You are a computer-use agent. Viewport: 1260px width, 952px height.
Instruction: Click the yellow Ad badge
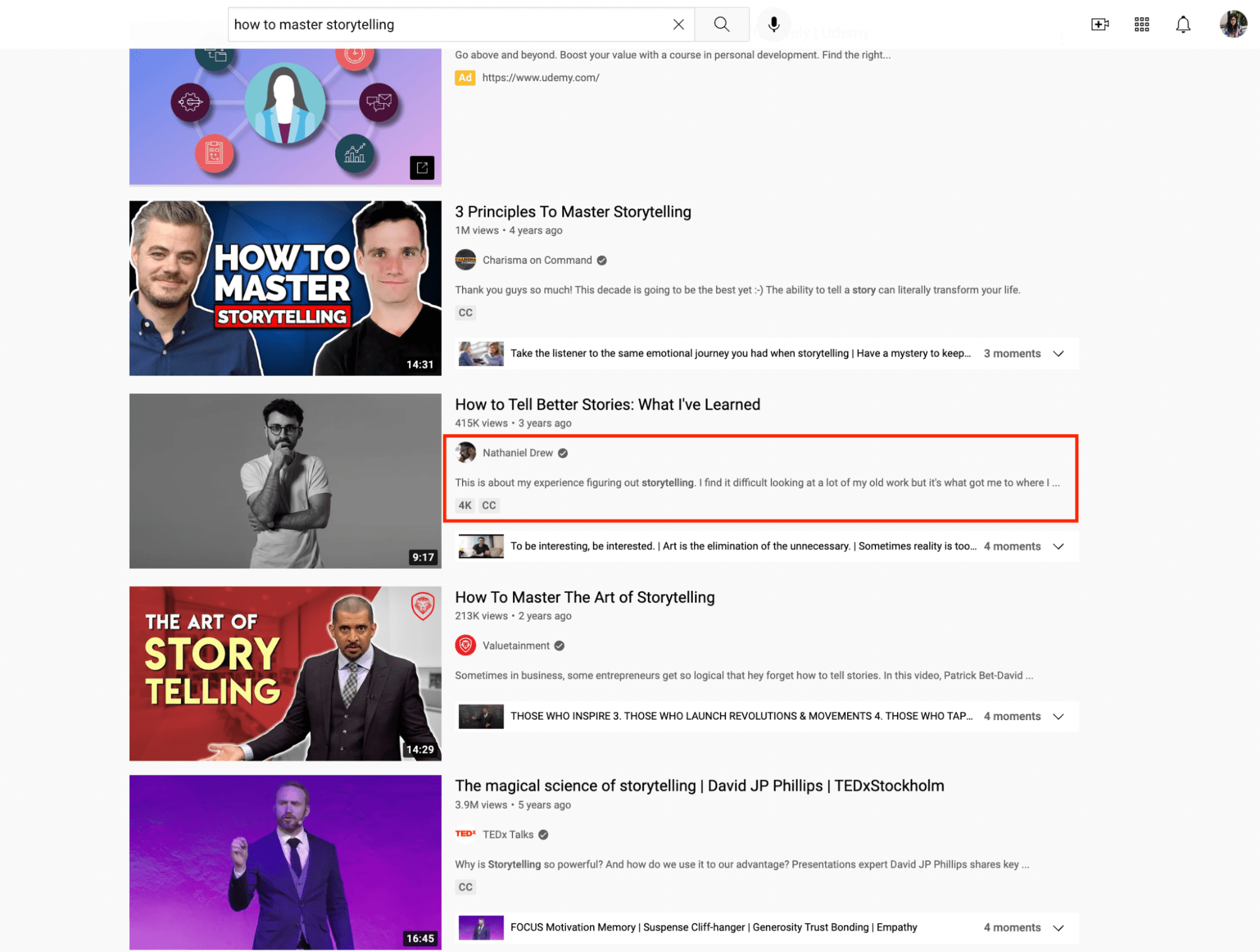(465, 77)
